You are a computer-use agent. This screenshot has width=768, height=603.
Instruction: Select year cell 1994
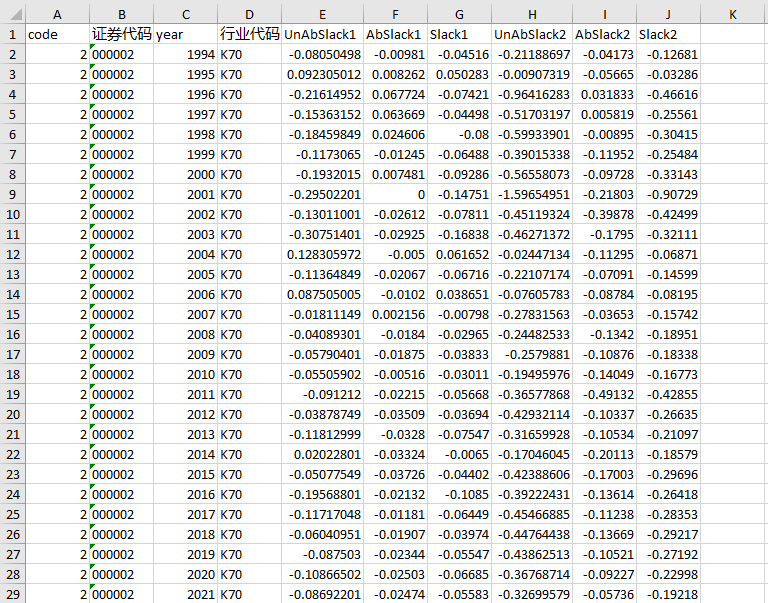pos(186,54)
